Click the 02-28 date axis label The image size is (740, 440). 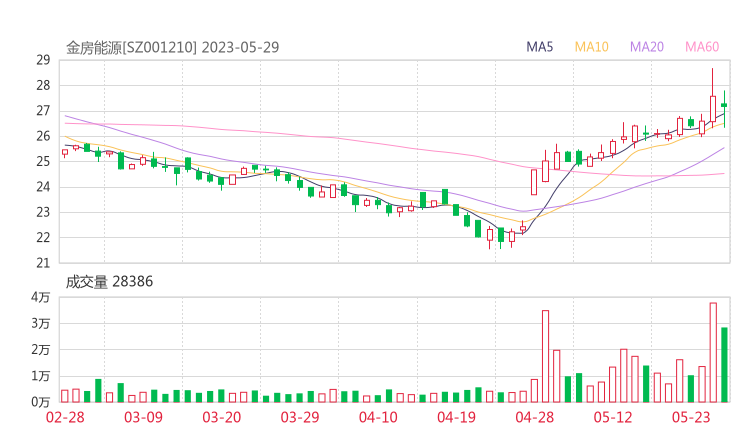64,416
